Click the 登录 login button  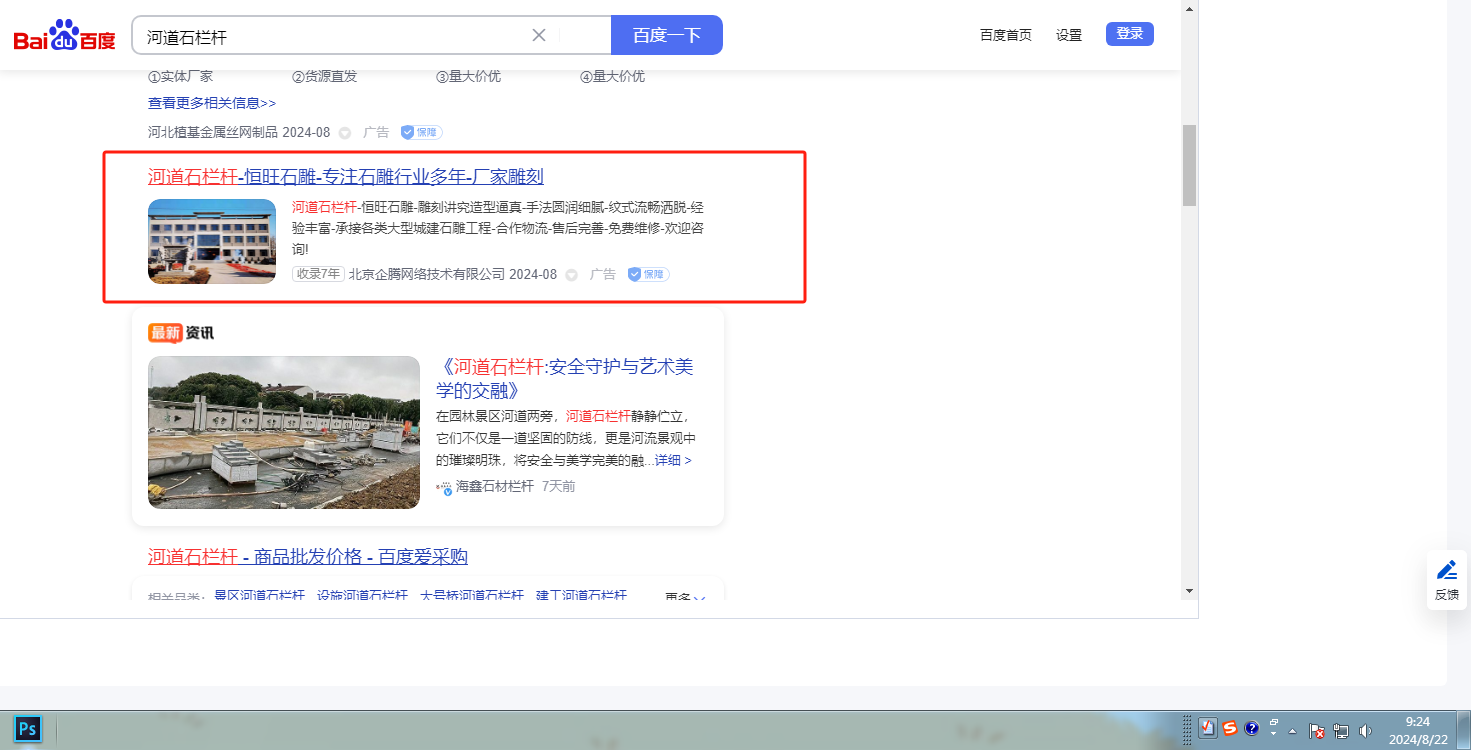point(1129,34)
